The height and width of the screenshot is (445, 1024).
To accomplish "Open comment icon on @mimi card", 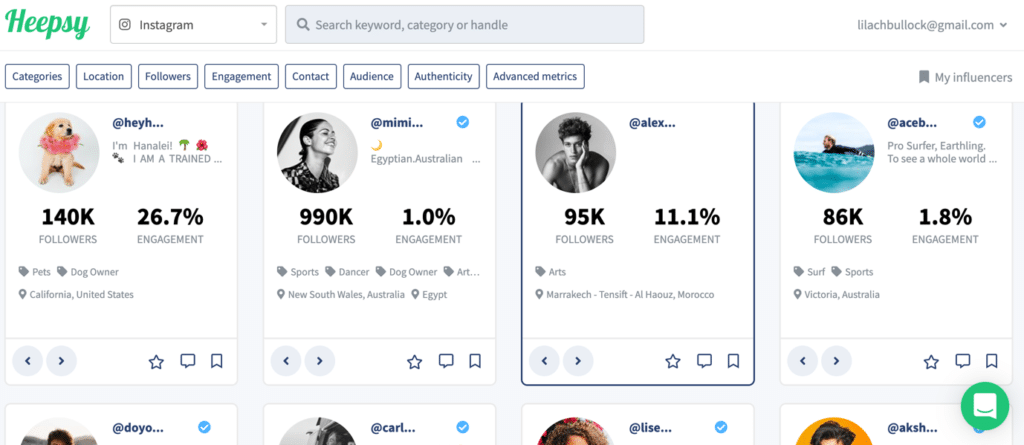I will pos(446,361).
